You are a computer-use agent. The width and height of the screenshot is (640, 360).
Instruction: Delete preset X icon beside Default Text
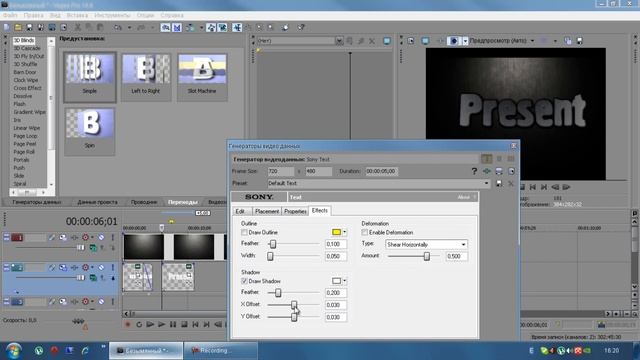coord(511,184)
